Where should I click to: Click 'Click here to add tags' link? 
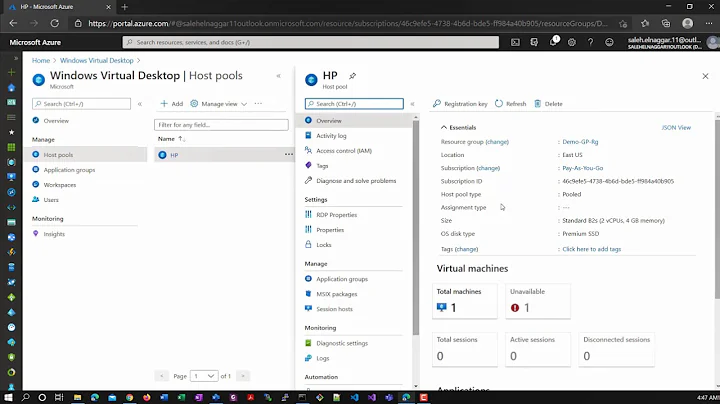pos(591,249)
